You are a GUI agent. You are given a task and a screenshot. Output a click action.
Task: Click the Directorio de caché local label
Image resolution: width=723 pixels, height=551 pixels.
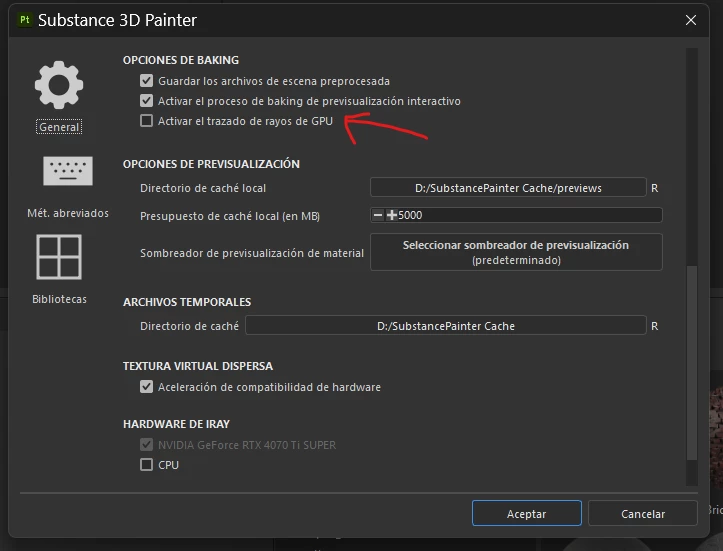203,188
